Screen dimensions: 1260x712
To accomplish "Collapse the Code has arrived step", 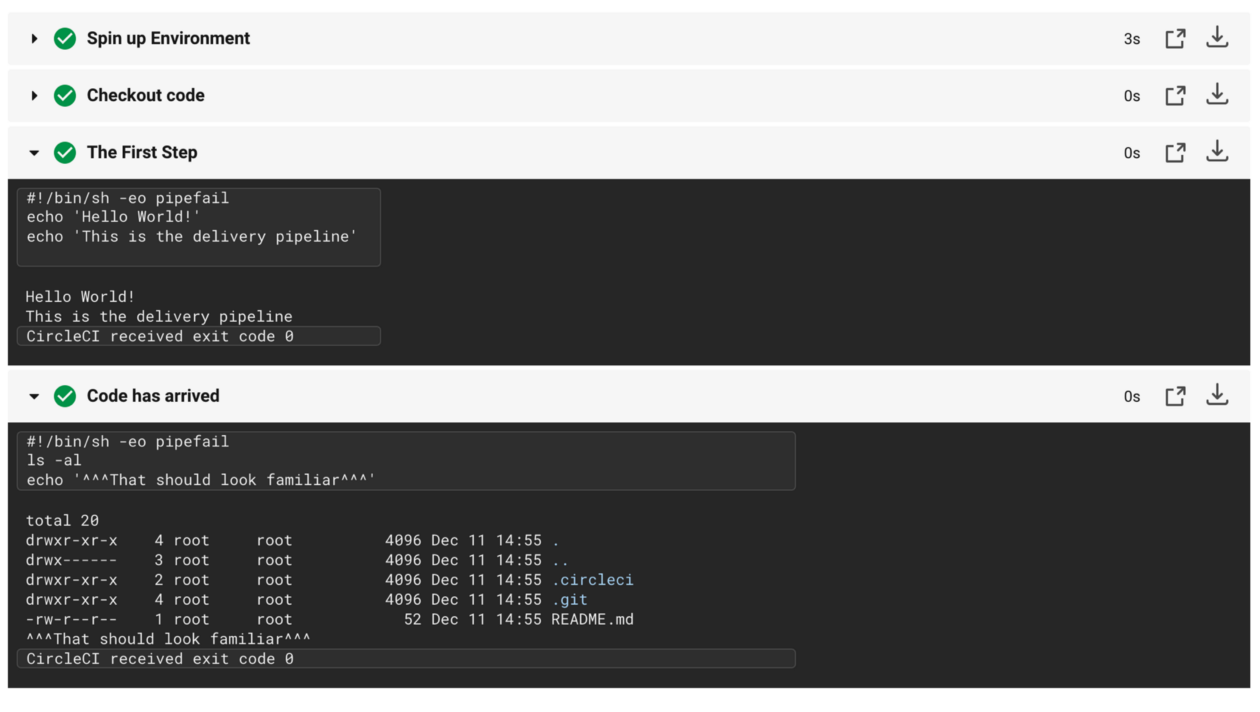I will point(34,395).
